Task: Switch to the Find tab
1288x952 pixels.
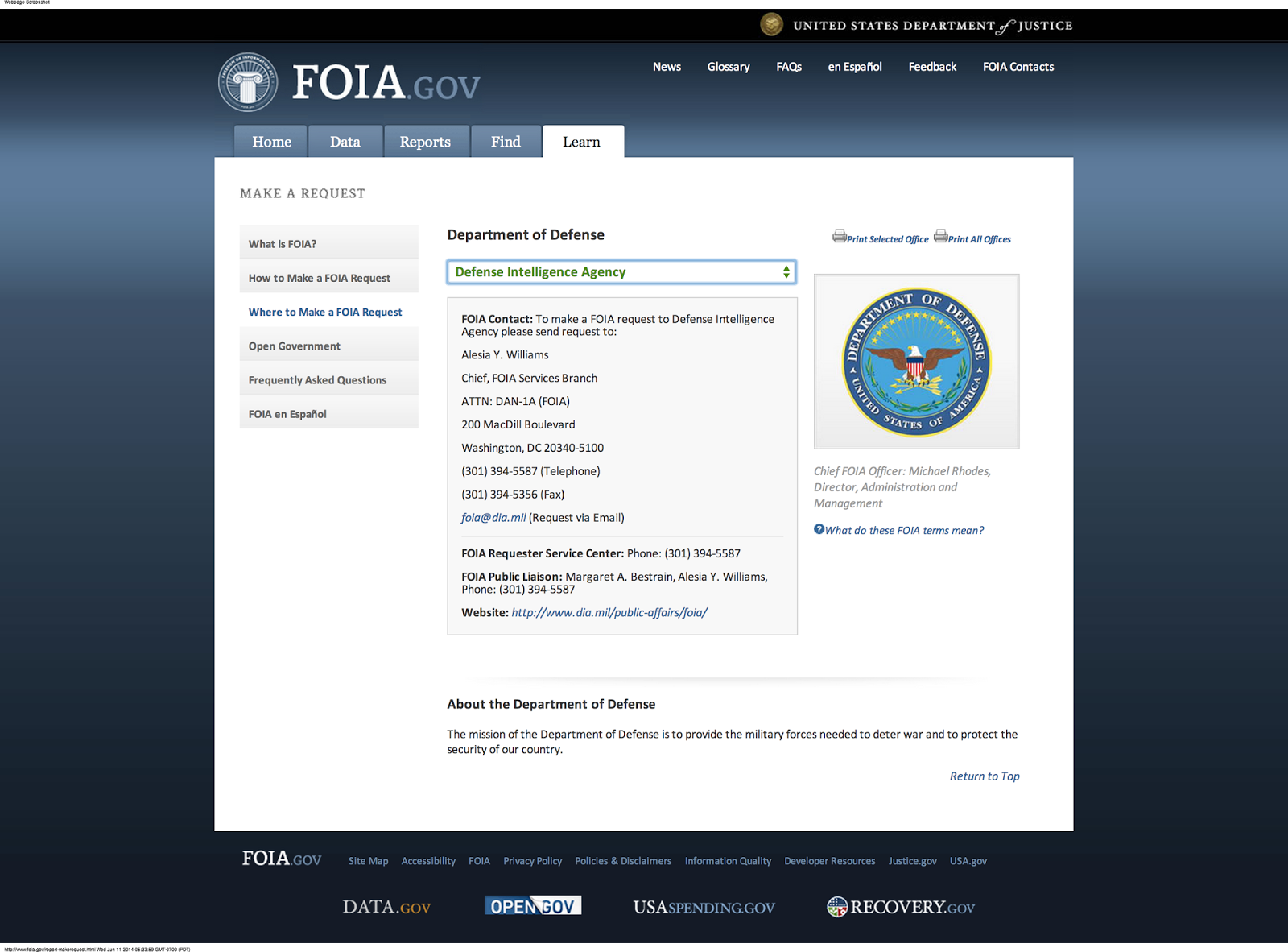Action: (506, 142)
